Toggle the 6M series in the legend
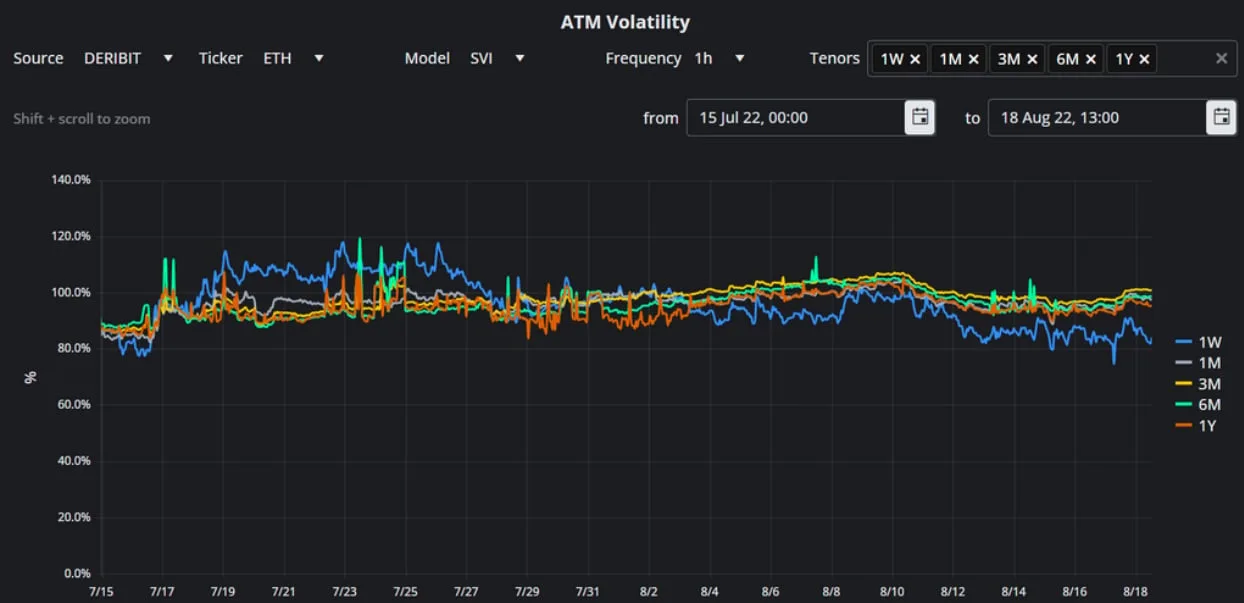The width and height of the screenshot is (1244, 603). 1199,405
